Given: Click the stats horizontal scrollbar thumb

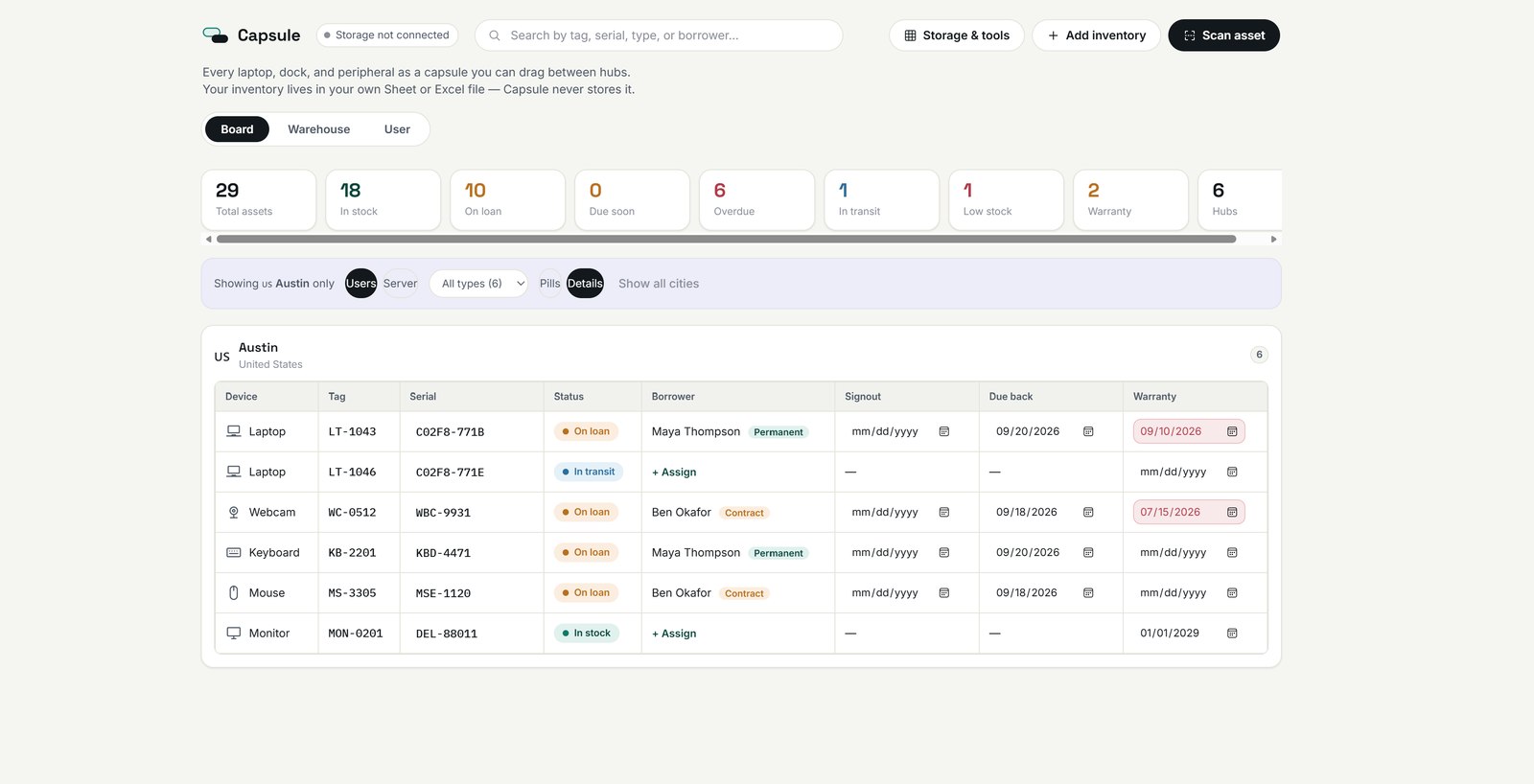Looking at the screenshot, I should [x=726, y=239].
